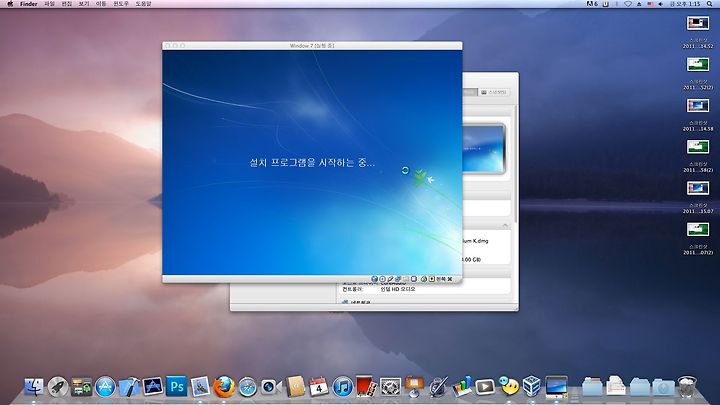Open Xcode from the dock

coord(129,387)
